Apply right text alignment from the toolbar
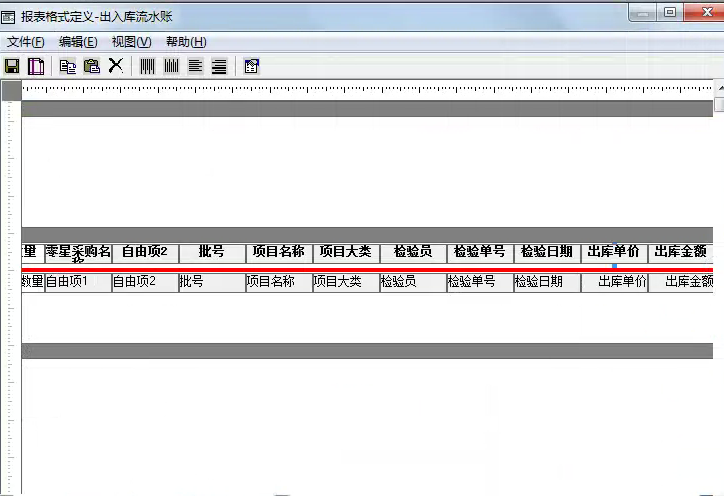The height and width of the screenshot is (496, 724). pos(218,66)
